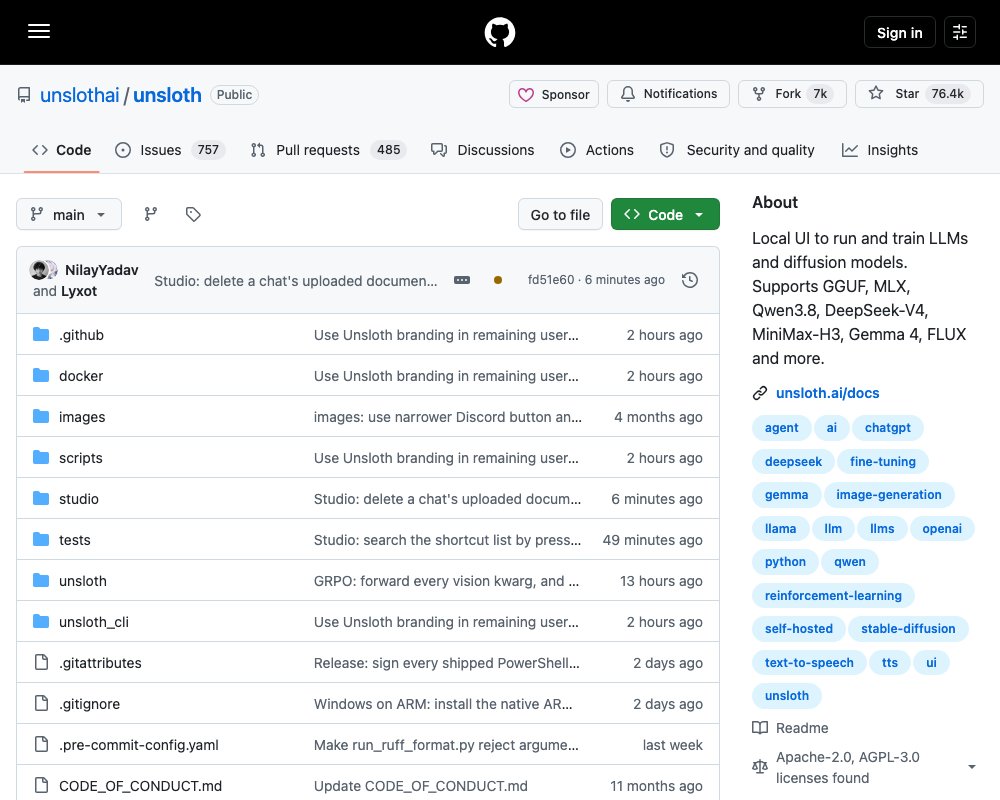Select the image-generation topic tag

click(888, 494)
